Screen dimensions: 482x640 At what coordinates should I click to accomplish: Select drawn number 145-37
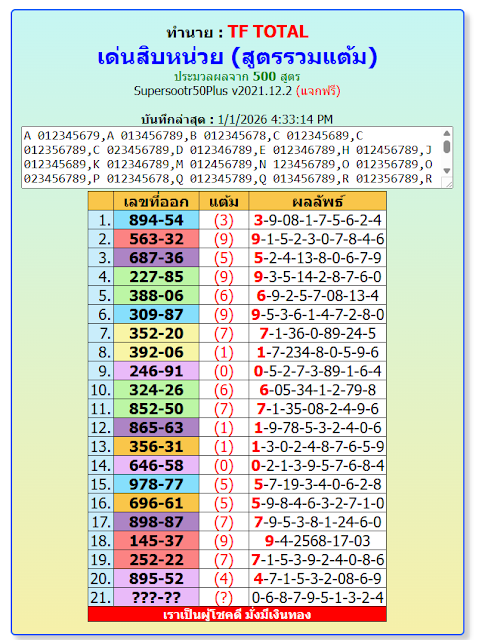point(156,541)
